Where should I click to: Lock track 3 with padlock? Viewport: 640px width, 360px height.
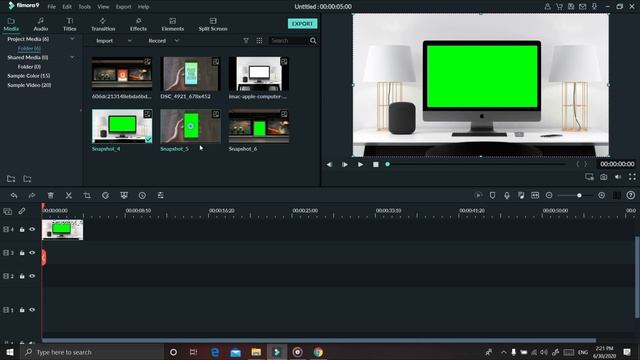click(x=22, y=253)
